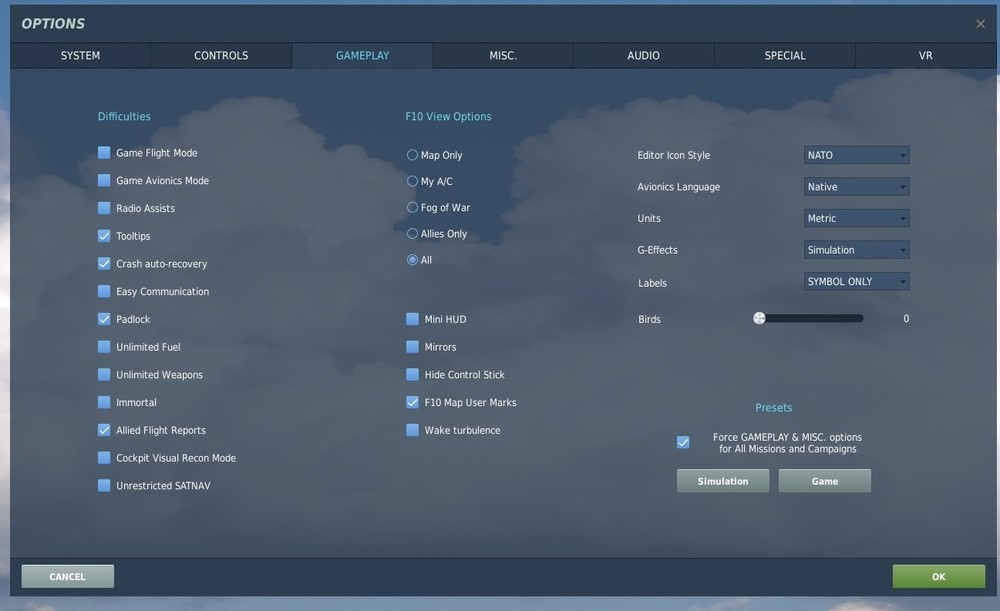Screen dimensions: 1000x611
Task: Confirm settings with the OK button
Action: pyautogui.click(x=938, y=576)
